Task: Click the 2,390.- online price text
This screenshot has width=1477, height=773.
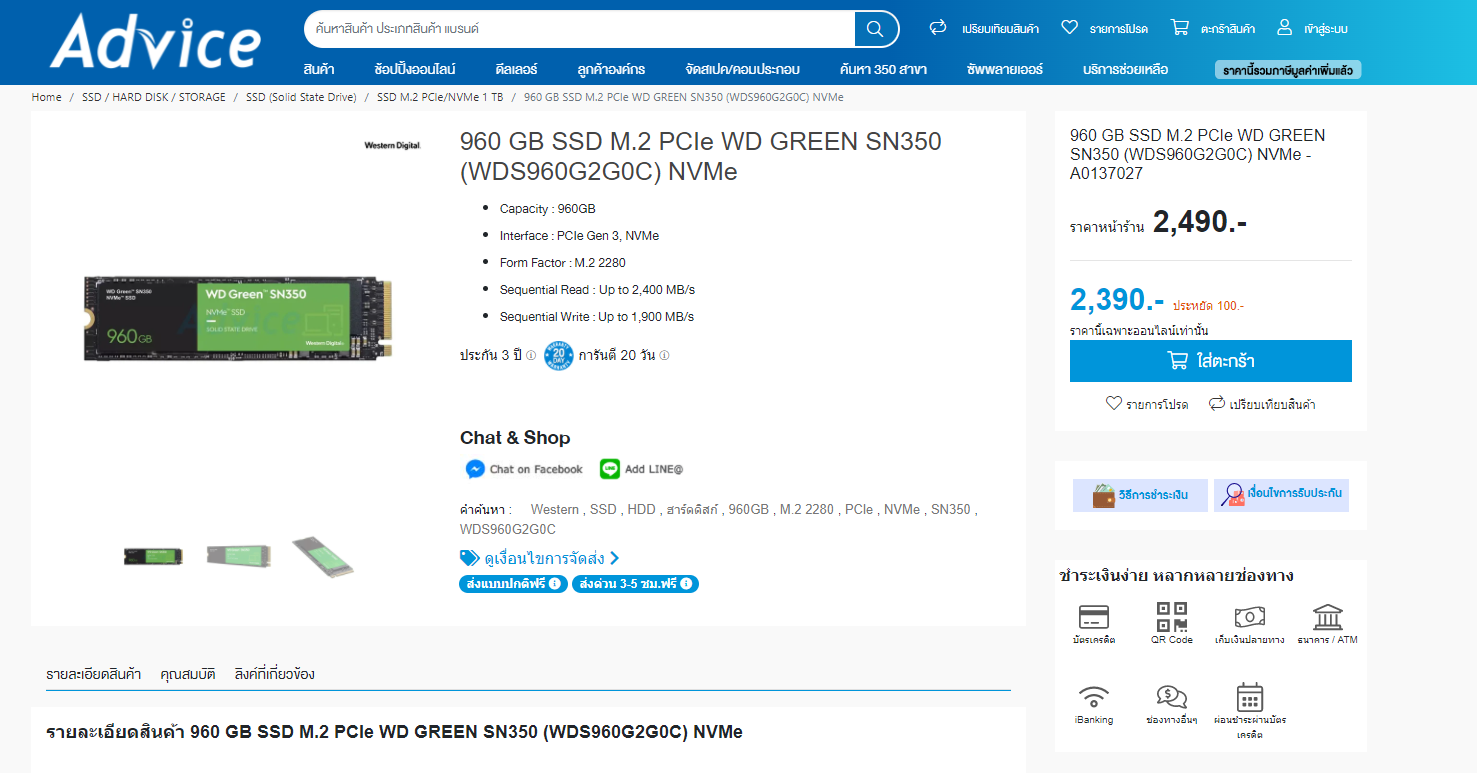Action: click(1117, 299)
